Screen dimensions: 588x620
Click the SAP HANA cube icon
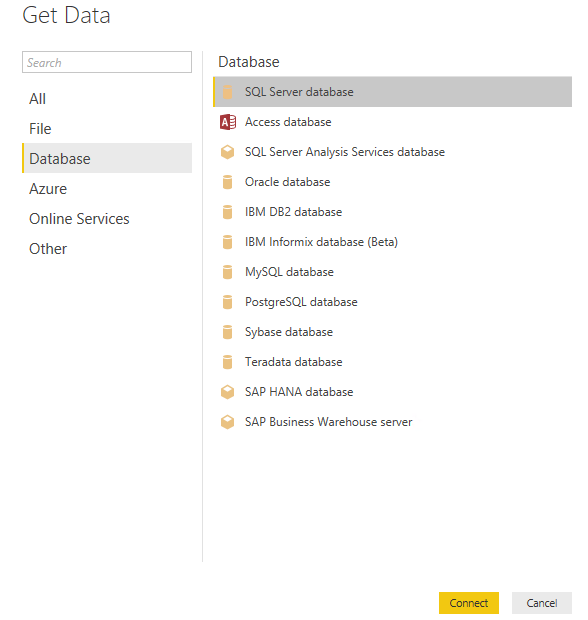click(227, 392)
